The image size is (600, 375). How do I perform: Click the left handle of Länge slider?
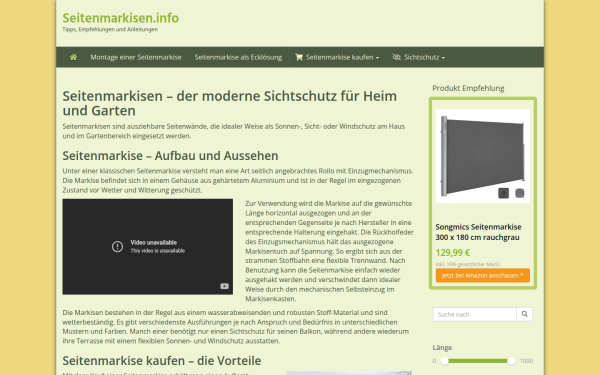444,360
